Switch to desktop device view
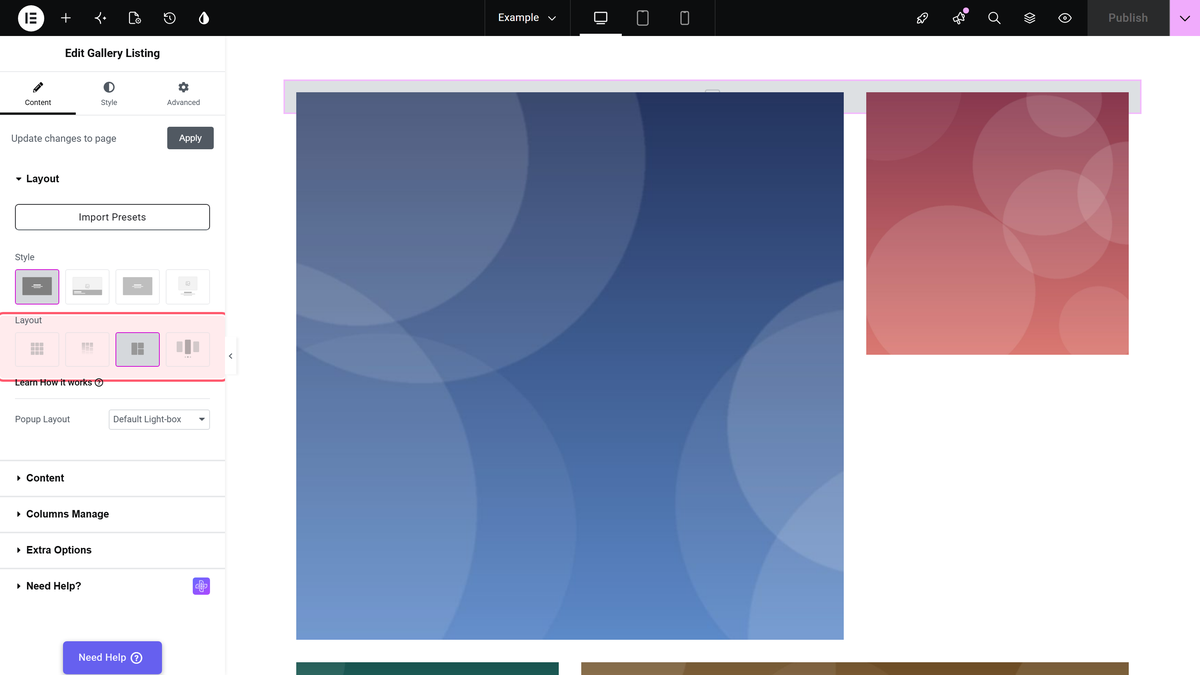Viewport: 1200px width, 675px height. pyautogui.click(x=601, y=18)
